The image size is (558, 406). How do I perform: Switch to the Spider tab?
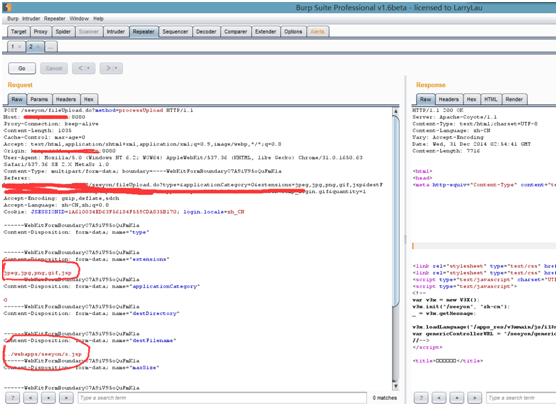click(63, 32)
